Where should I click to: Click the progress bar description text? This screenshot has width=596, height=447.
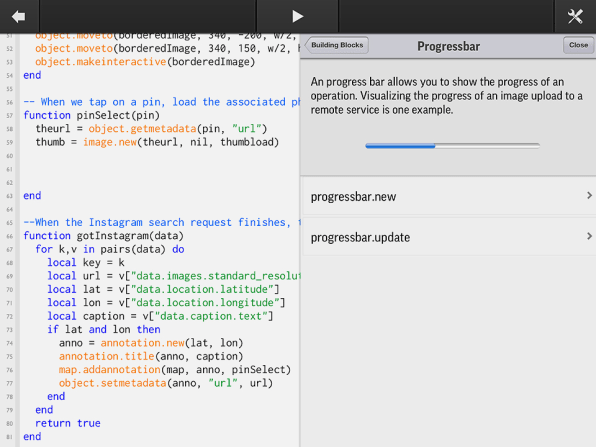[x=446, y=96]
